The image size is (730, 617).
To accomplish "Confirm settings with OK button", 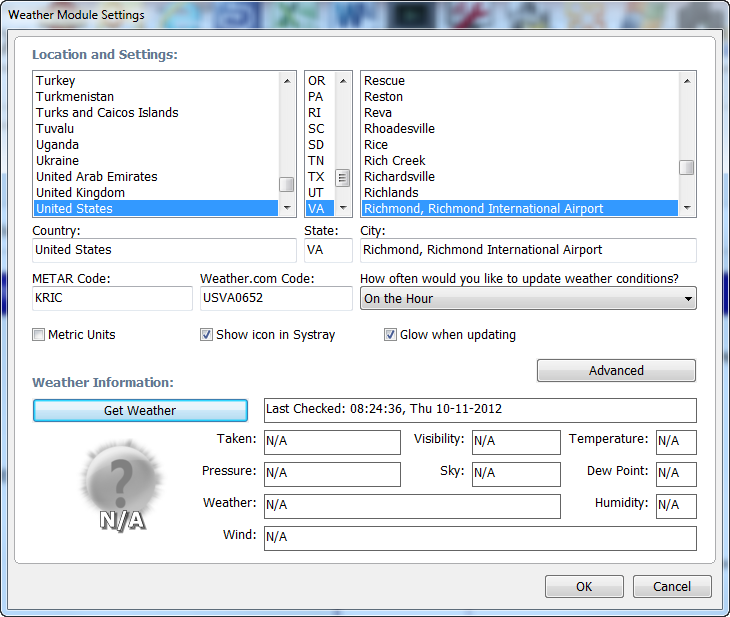I will [x=584, y=587].
